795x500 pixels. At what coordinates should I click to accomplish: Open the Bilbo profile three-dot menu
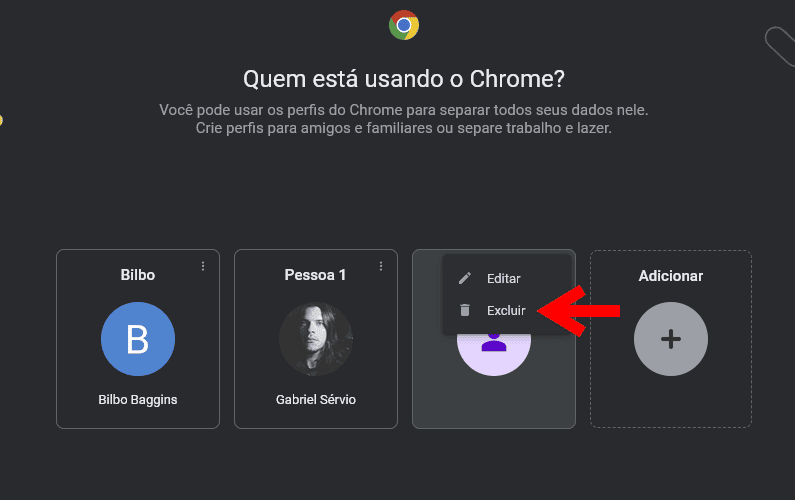point(203,266)
